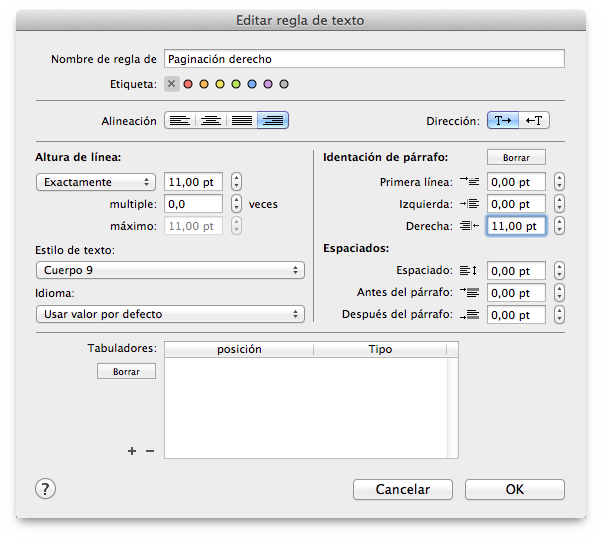Click the Espaciado value field
Screen dimensions: 602x540
(516, 271)
